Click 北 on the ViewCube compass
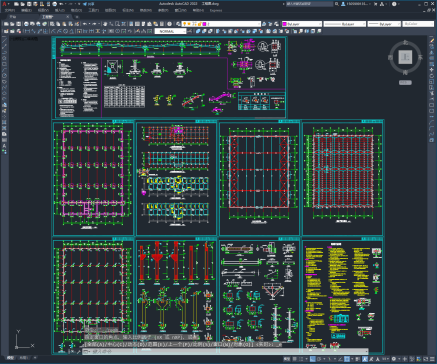 click(x=405, y=43)
